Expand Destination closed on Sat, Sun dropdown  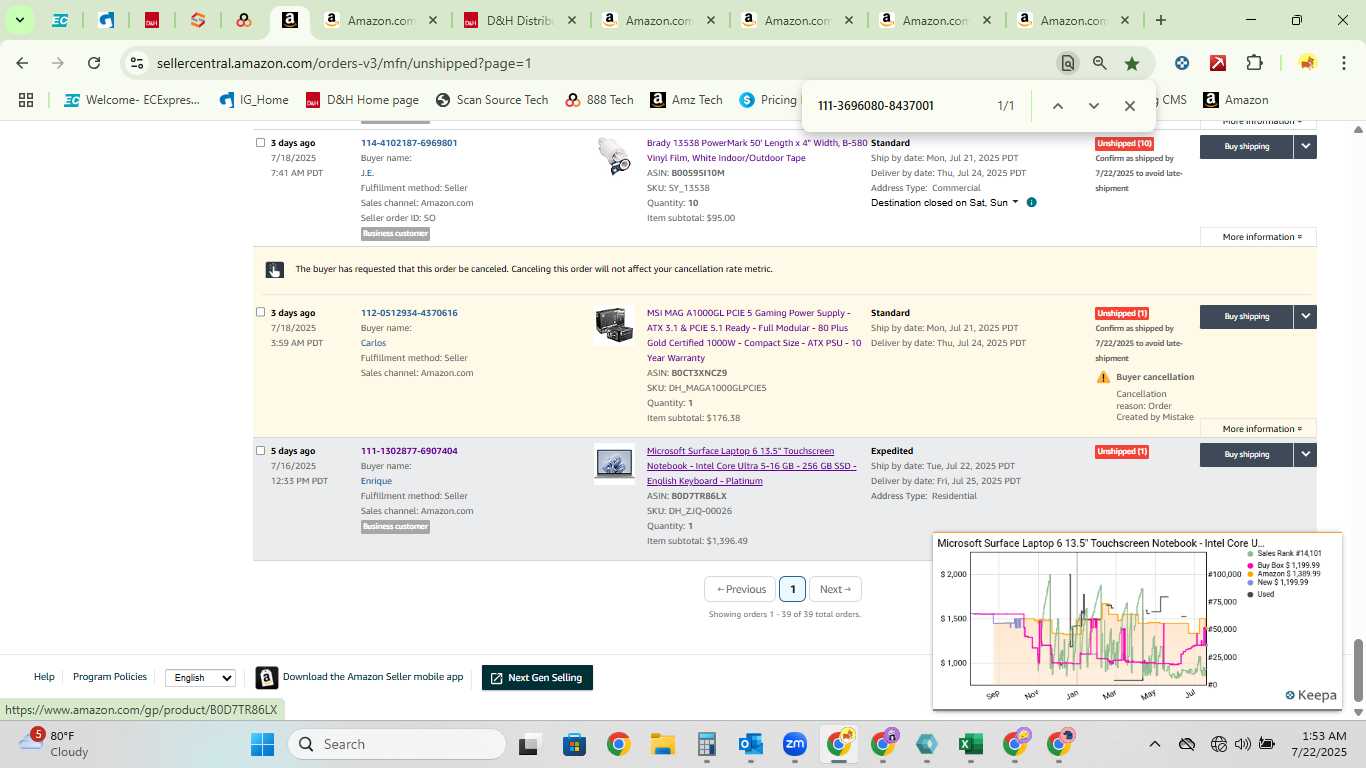point(944,202)
